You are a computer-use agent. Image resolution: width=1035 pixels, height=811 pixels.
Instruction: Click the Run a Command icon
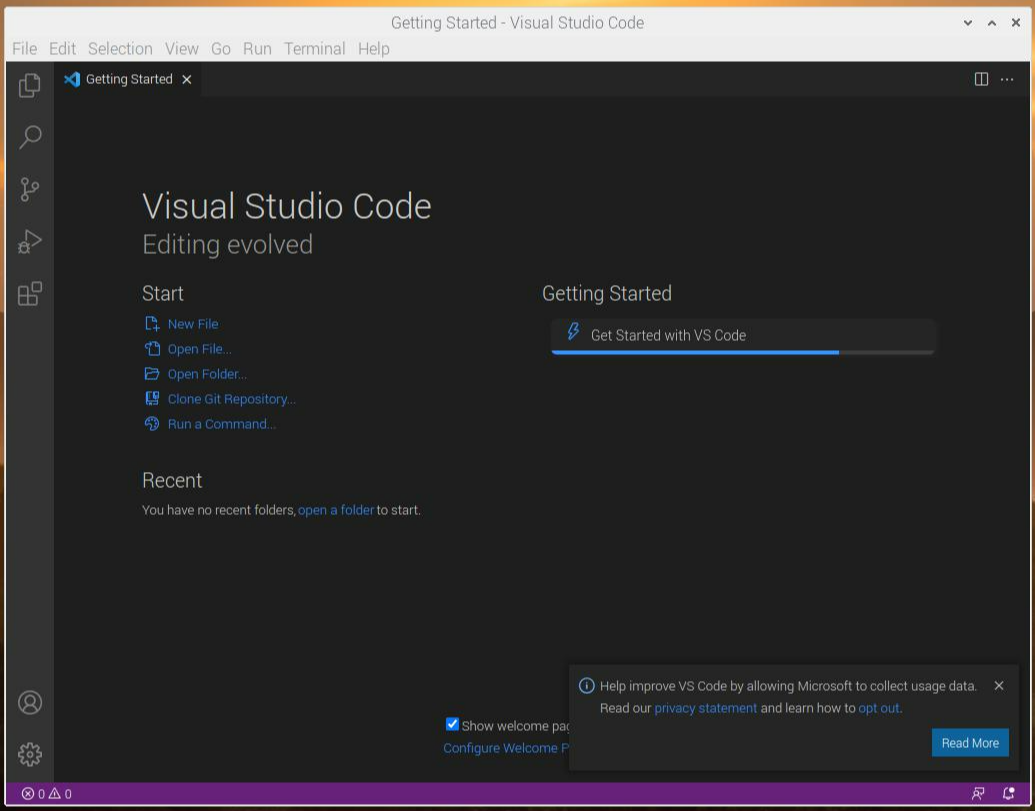click(x=152, y=424)
